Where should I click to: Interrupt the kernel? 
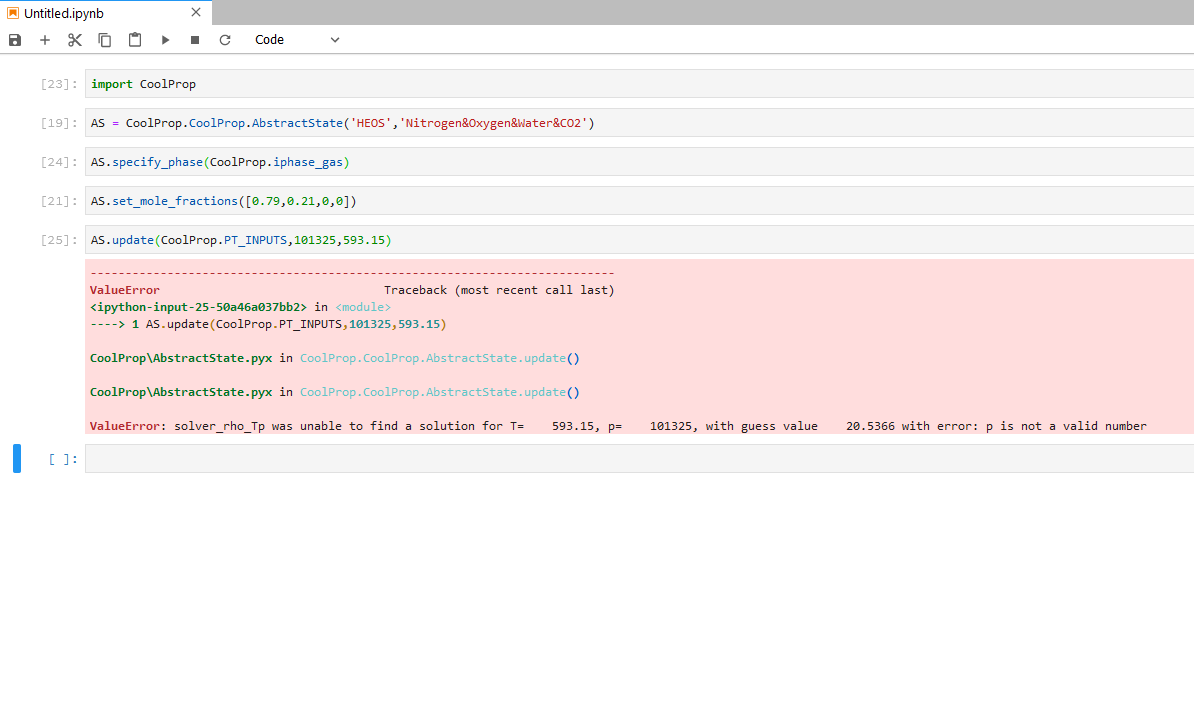pyautogui.click(x=194, y=40)
